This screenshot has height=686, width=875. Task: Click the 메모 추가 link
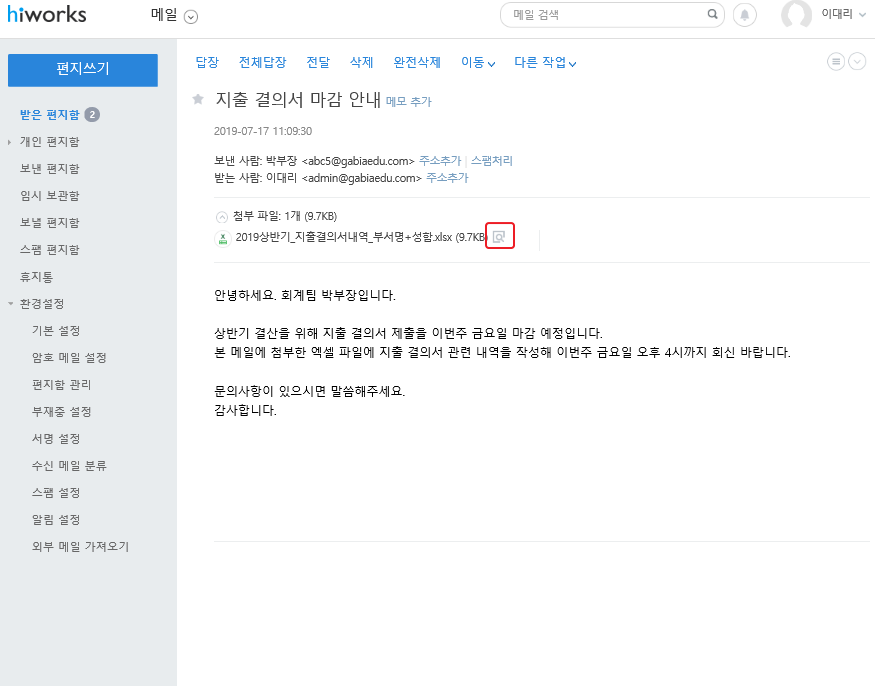[x=409, y=102]
